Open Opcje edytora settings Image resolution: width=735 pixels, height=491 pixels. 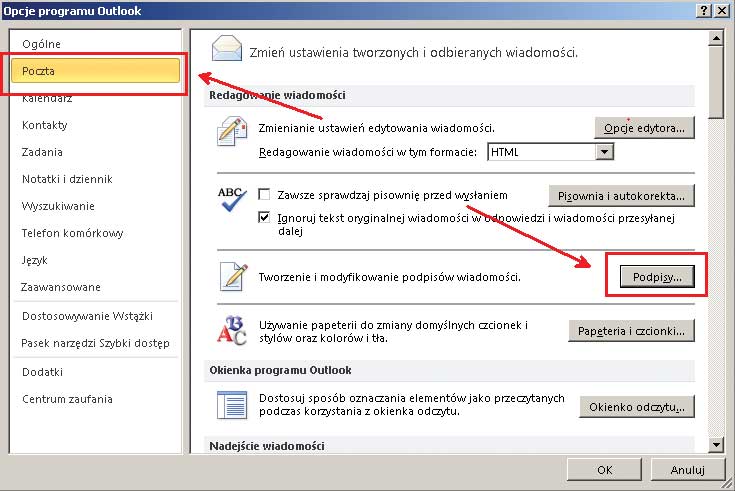click(644, 128)
